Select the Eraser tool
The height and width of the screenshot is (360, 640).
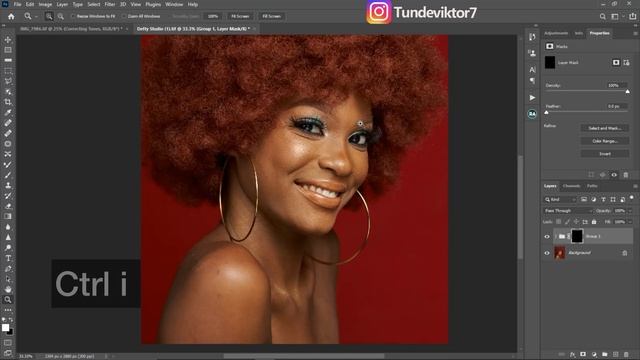[x=8, y=206]
